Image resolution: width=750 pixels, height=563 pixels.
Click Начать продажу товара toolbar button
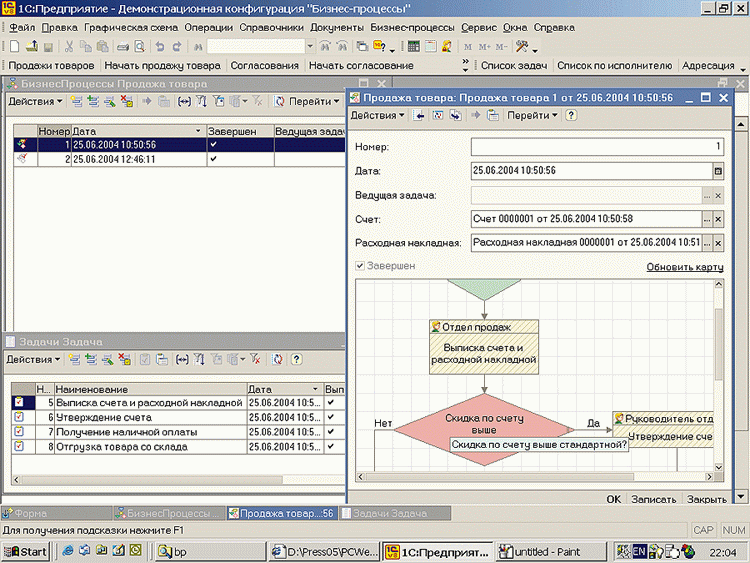point(162,66)
